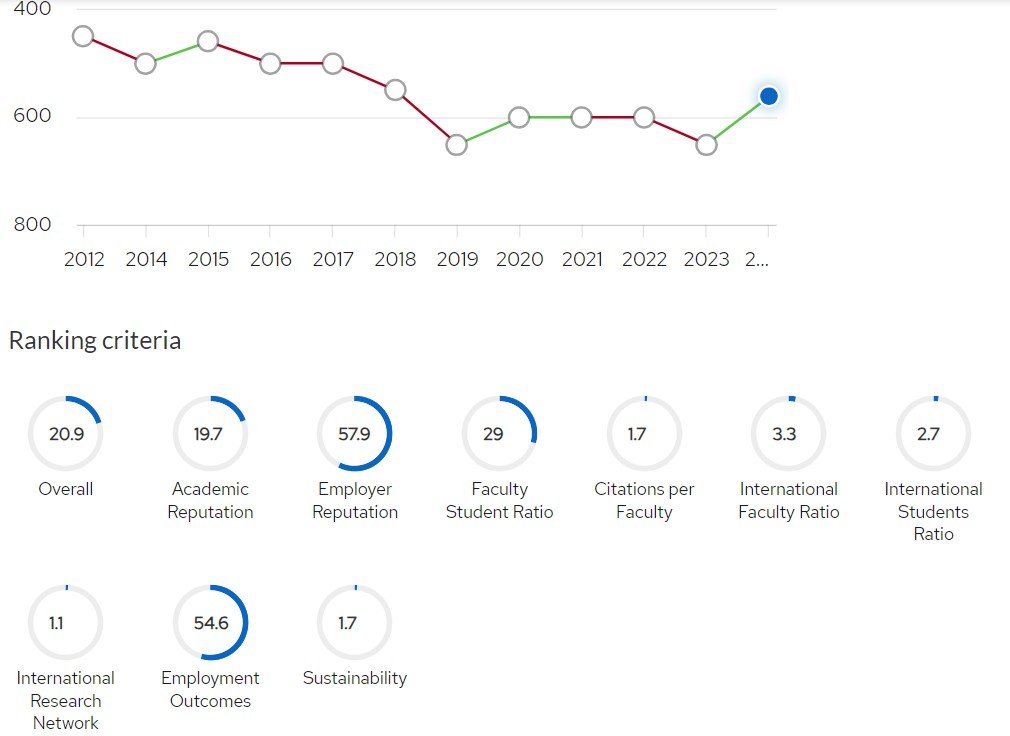The image size is (1010, 736).
Task: Select the International Research Network gauge
Action: [66, 623]
